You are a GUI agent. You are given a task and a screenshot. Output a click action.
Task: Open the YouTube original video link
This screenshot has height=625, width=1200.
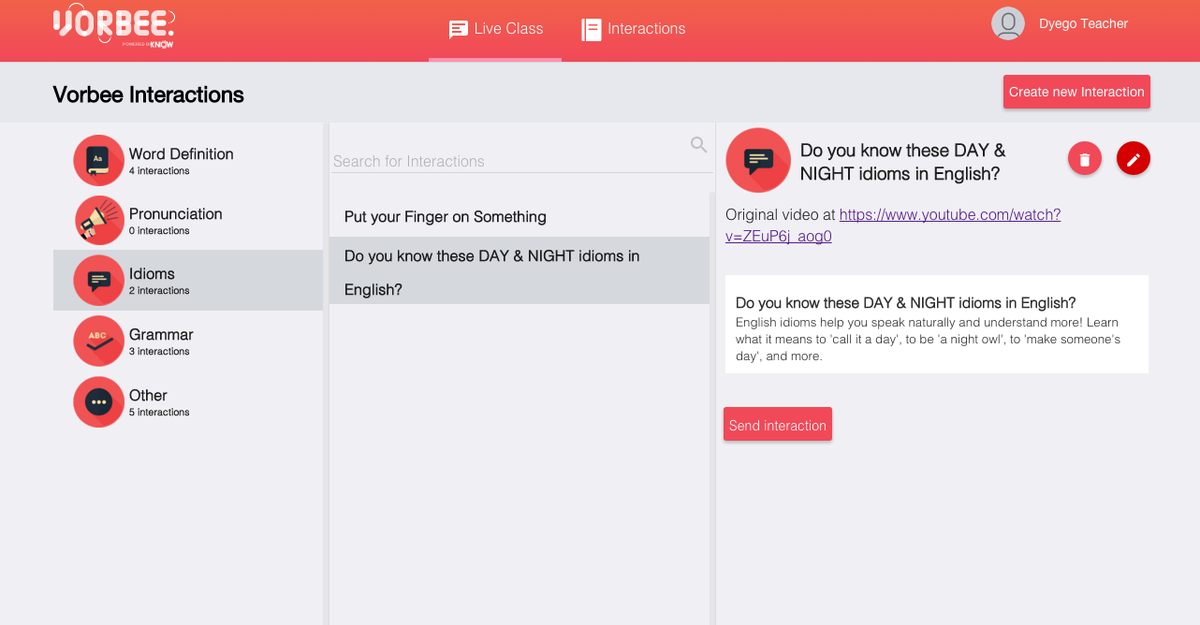(x=893, y=225)
